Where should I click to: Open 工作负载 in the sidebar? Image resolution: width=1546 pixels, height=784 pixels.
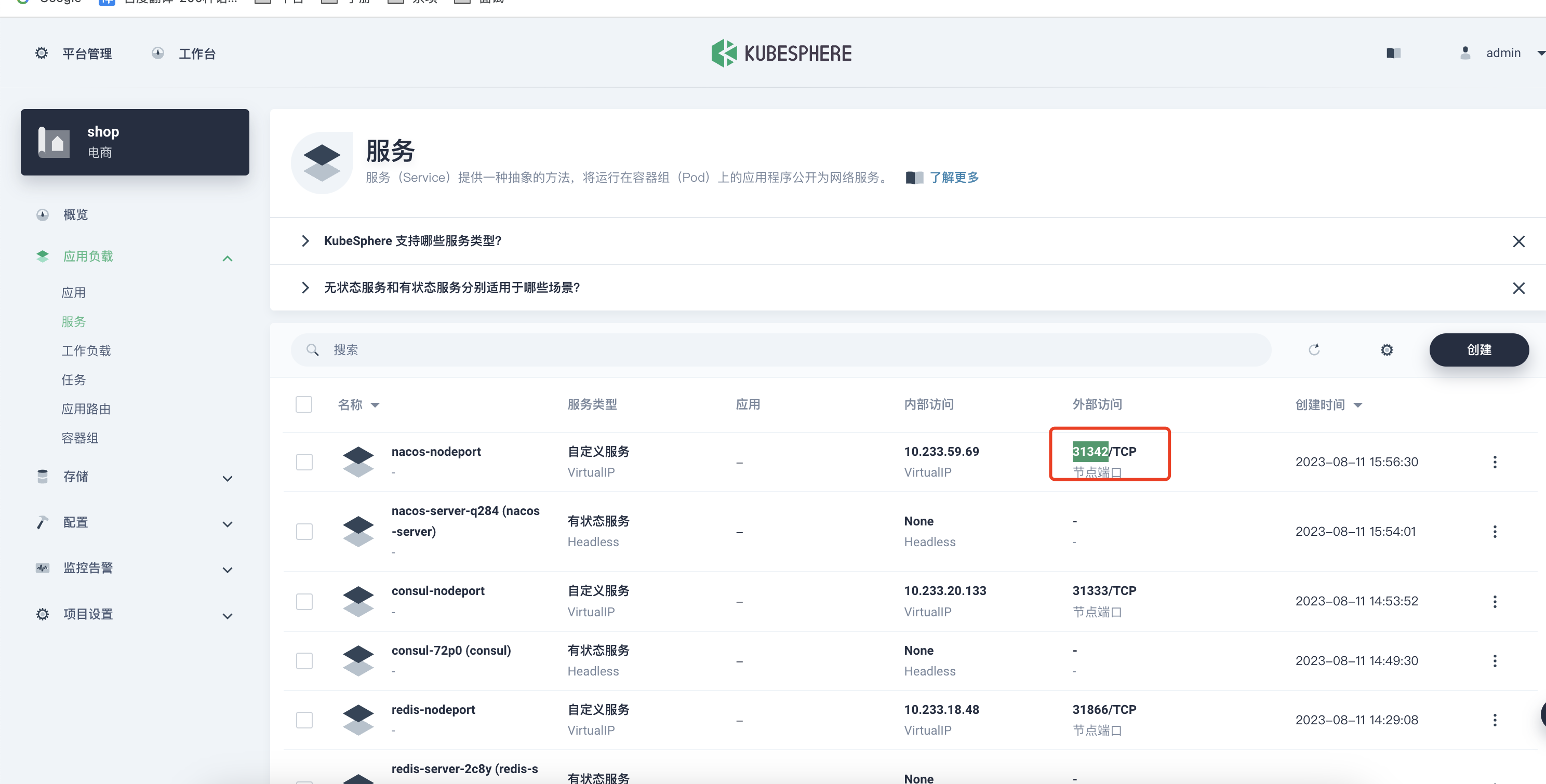86,351
